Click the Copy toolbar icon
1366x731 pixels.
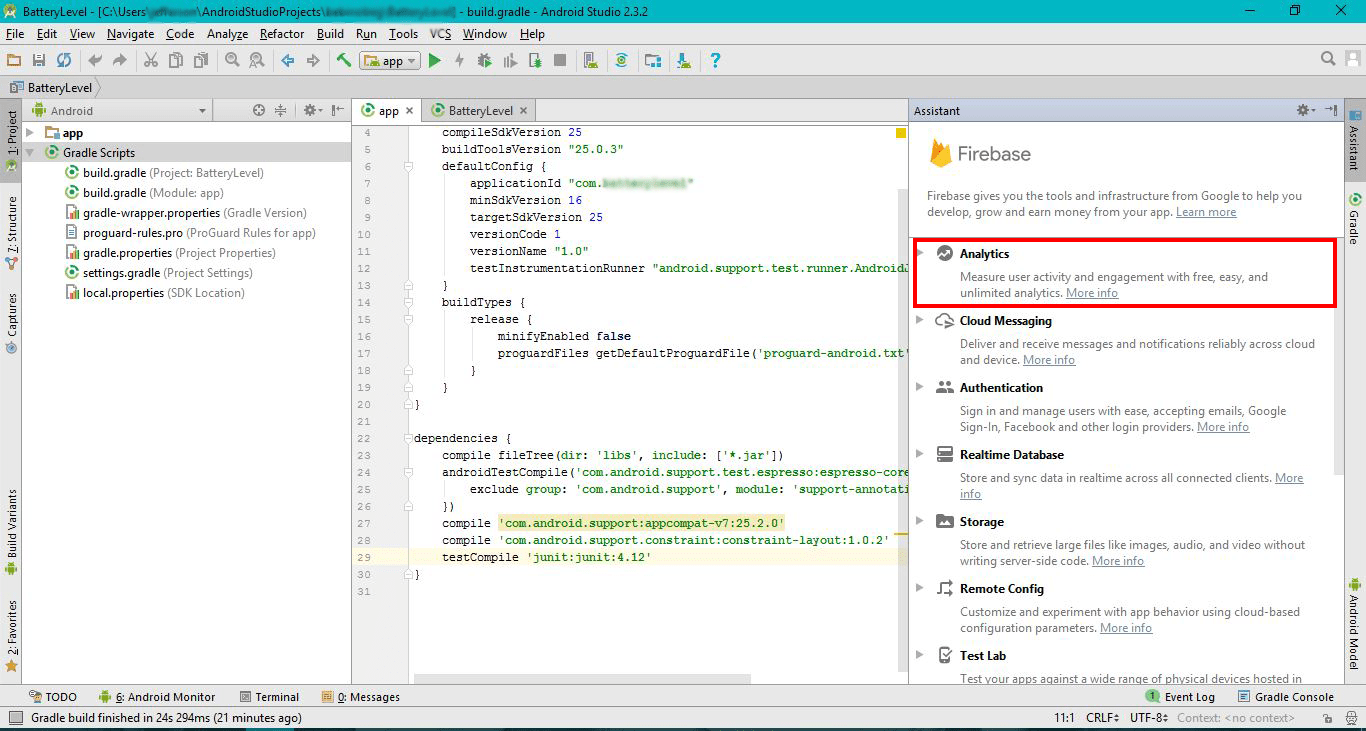[176, 61]
